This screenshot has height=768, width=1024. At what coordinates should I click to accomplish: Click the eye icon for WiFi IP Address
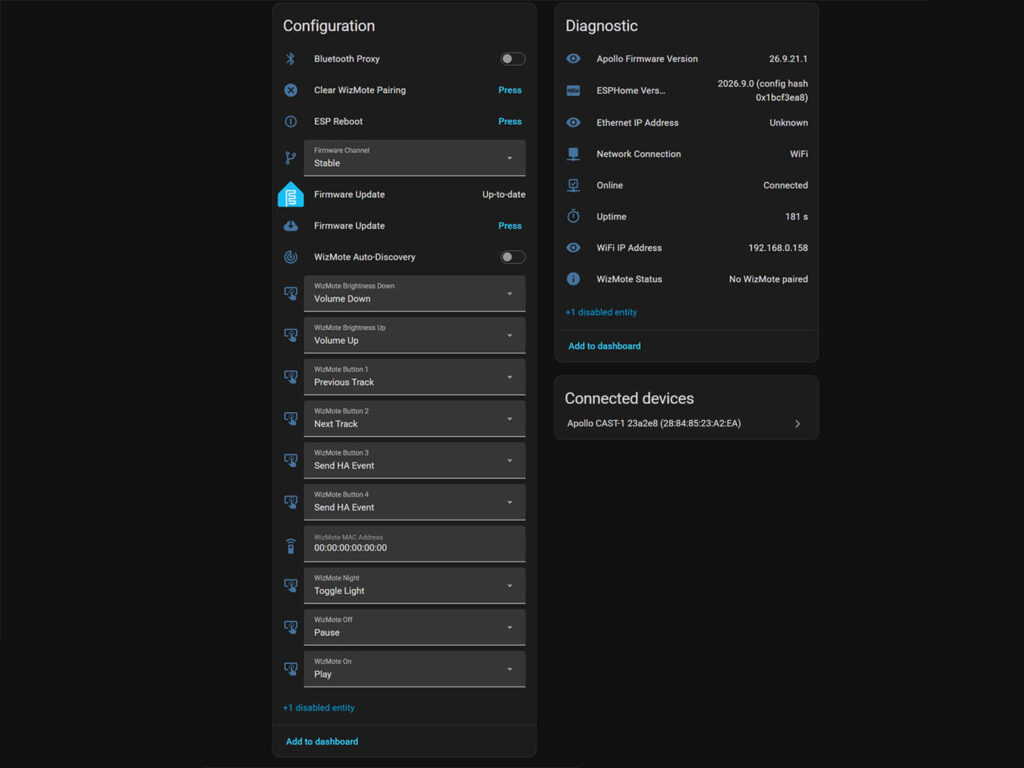point(573,248)
